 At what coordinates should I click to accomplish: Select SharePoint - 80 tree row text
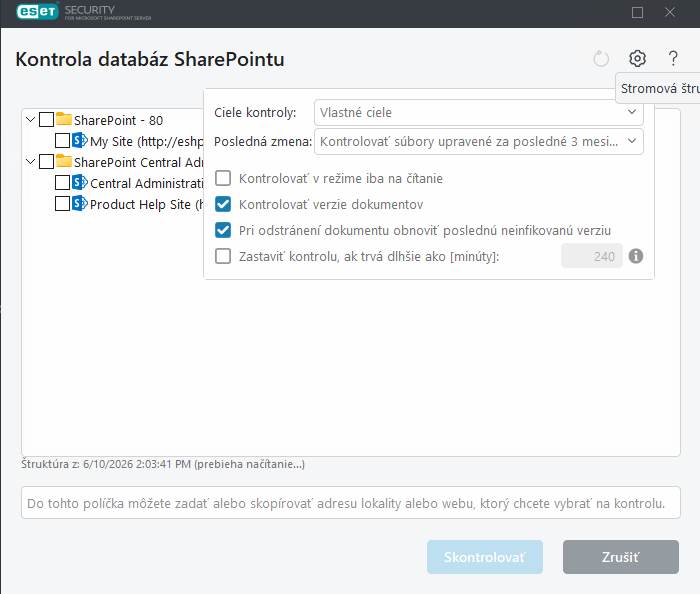118,120
